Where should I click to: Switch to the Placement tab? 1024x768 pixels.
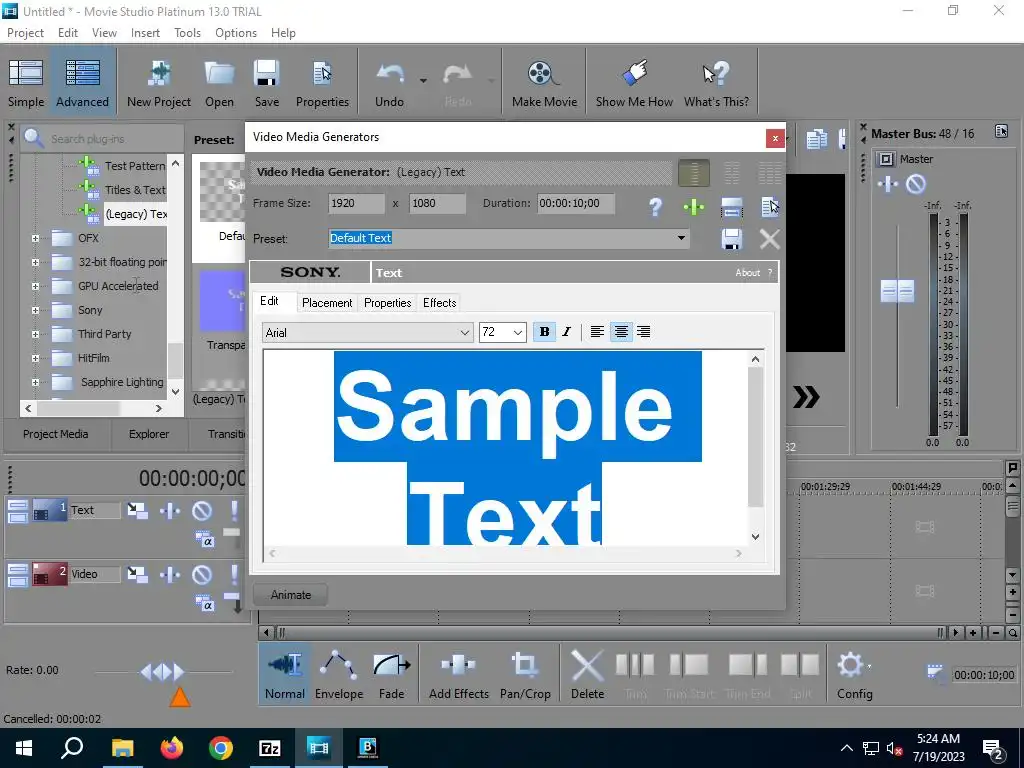[x=327, y=302]
